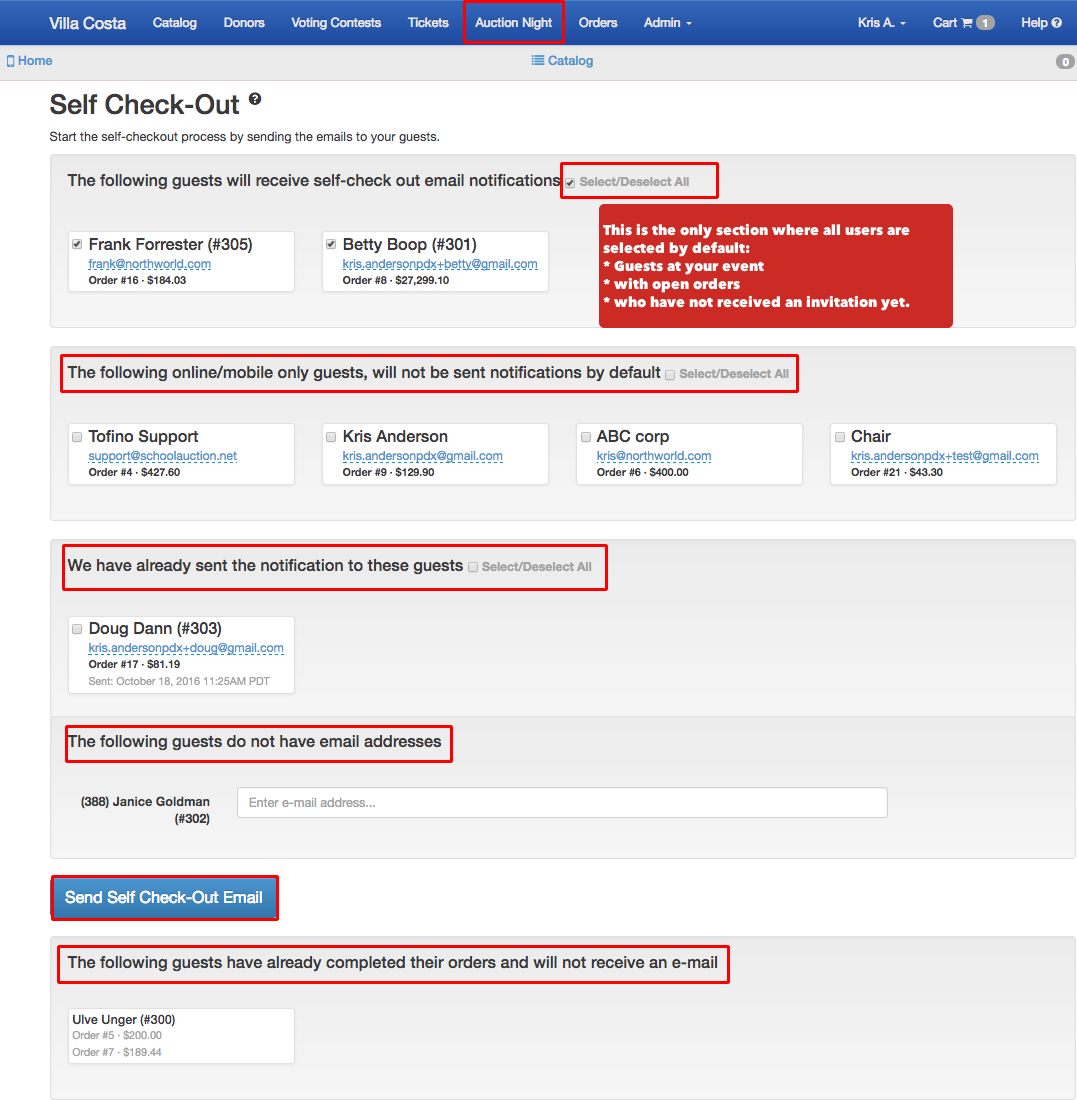Image resolution: width=1077 pixels, height=1100 pixels.
Task: Toggle Select/Deselect All for guests receiving notifications
Action: click(570, 183)
